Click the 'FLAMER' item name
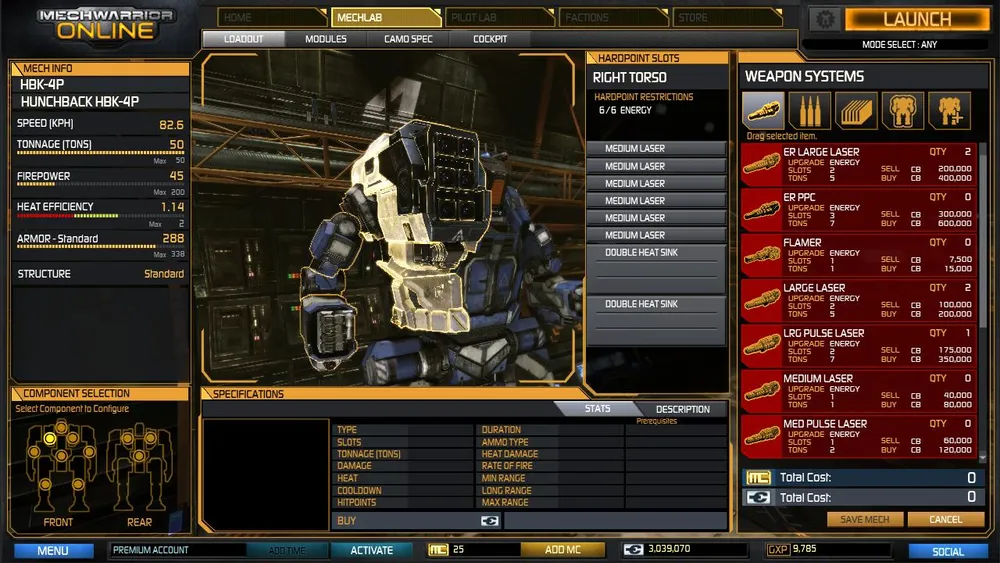This screenshot has height=563, width=1000. pyautogui.click(x=802, y=242)
